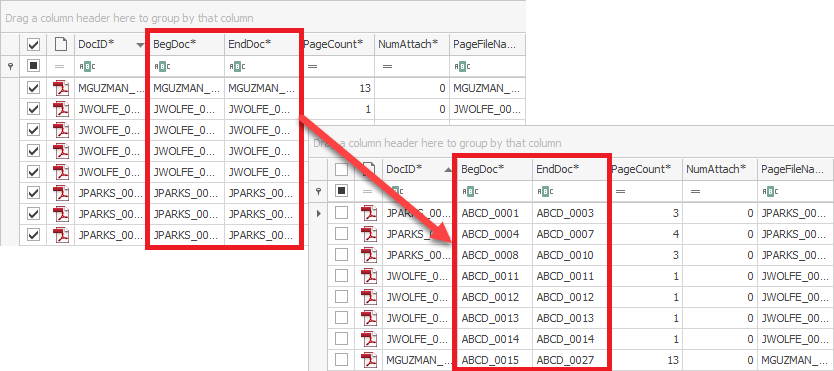This screenshot has width=834, height=371.
Task: Click the document icon column header in the left grid
Action: (61, 44)
